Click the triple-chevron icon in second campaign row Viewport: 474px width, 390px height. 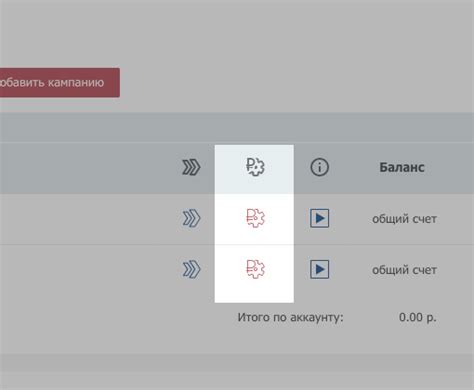pyautogui.click(x=191, y=269)
